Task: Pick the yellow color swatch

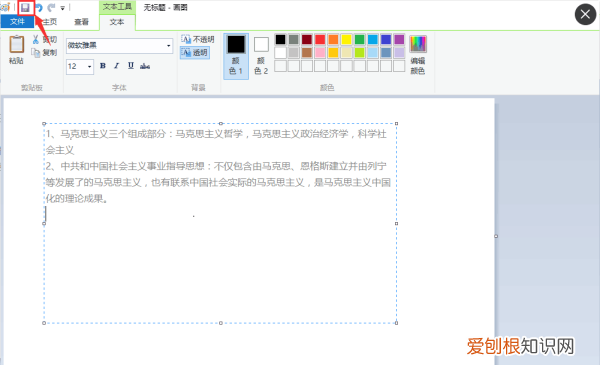Action: coord(346,39)
